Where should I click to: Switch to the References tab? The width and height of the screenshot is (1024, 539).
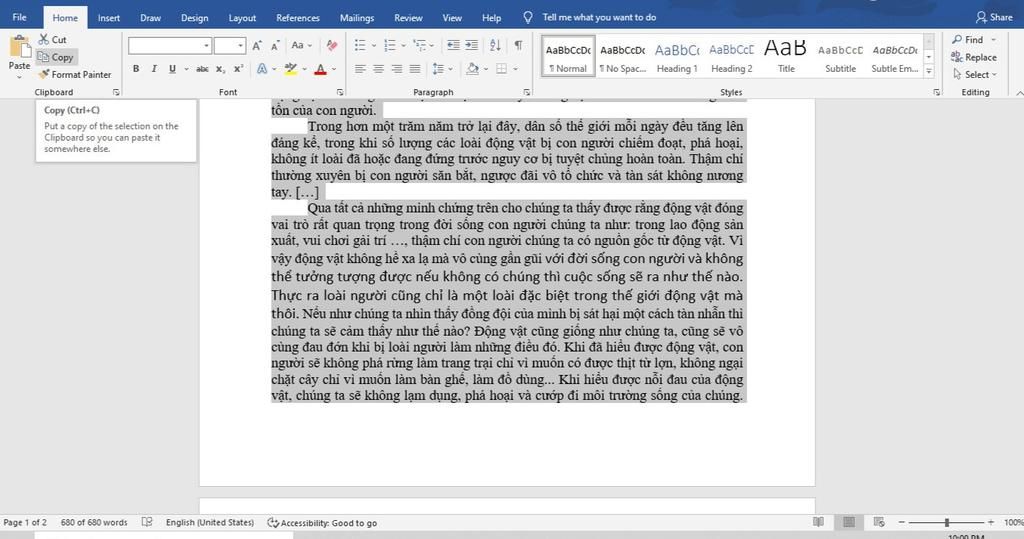coord(298,18)
